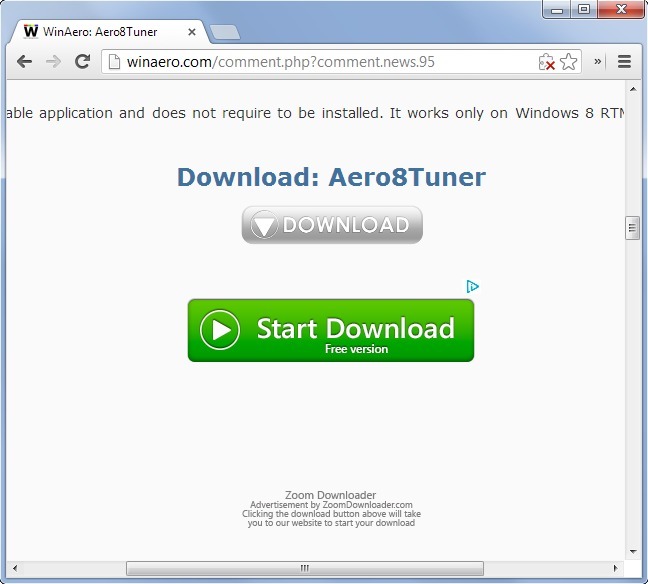This screenshot has width=648, height=584.
Task: Click the forward navigation arrow
Action: tap(53, 62)
